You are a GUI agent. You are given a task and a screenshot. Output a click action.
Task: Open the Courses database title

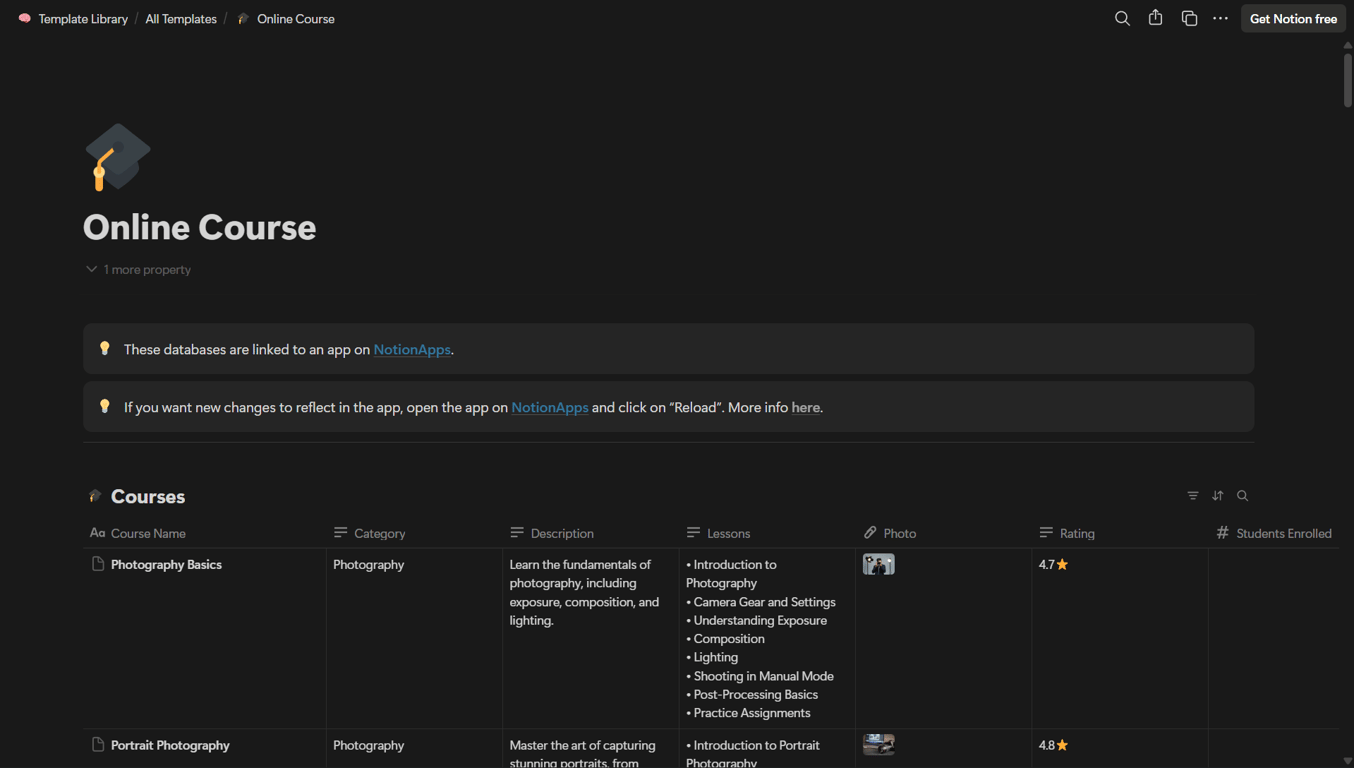148,496
